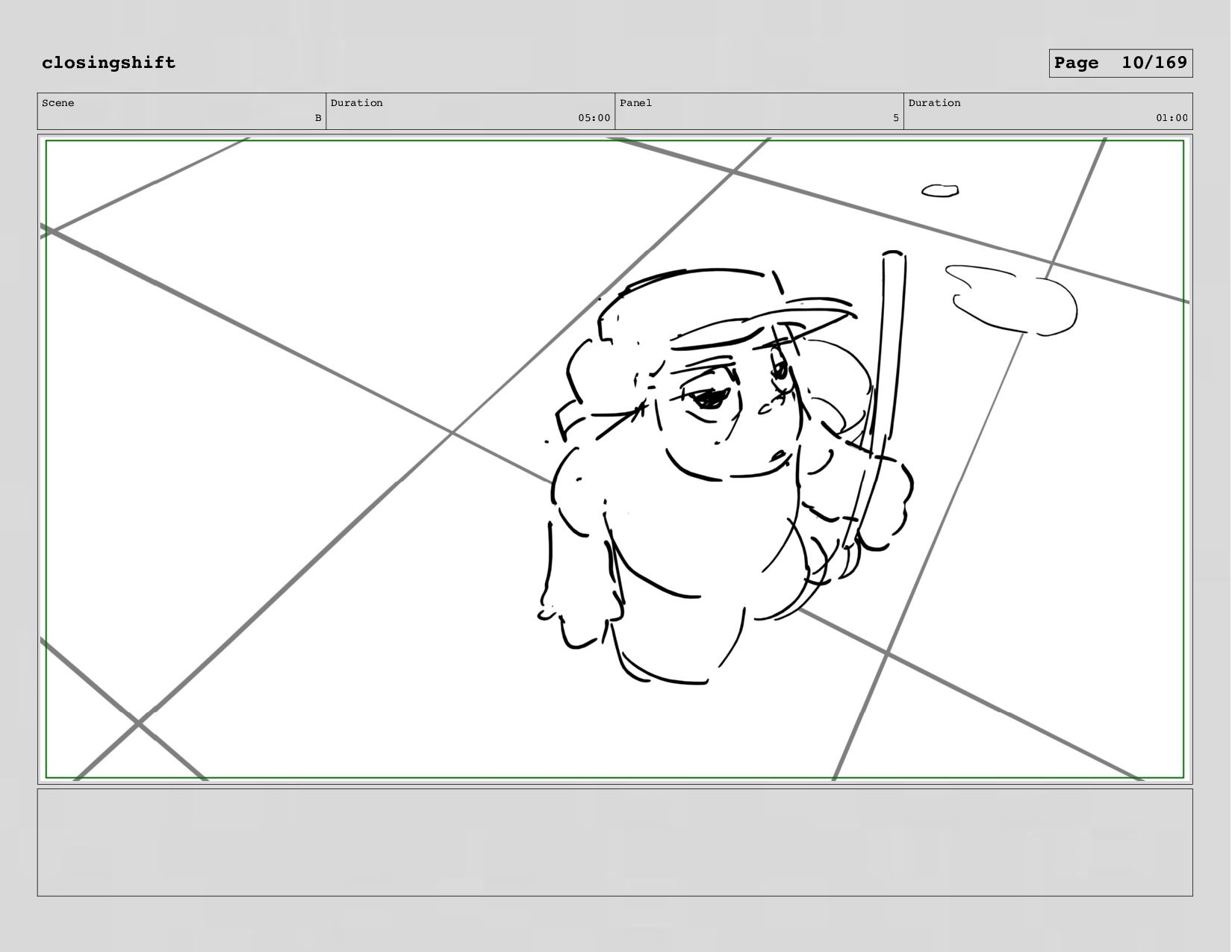1232x952 pixels.
Task: Click the scene 'Duration' label beside Scene
Action: coord(357,103)
